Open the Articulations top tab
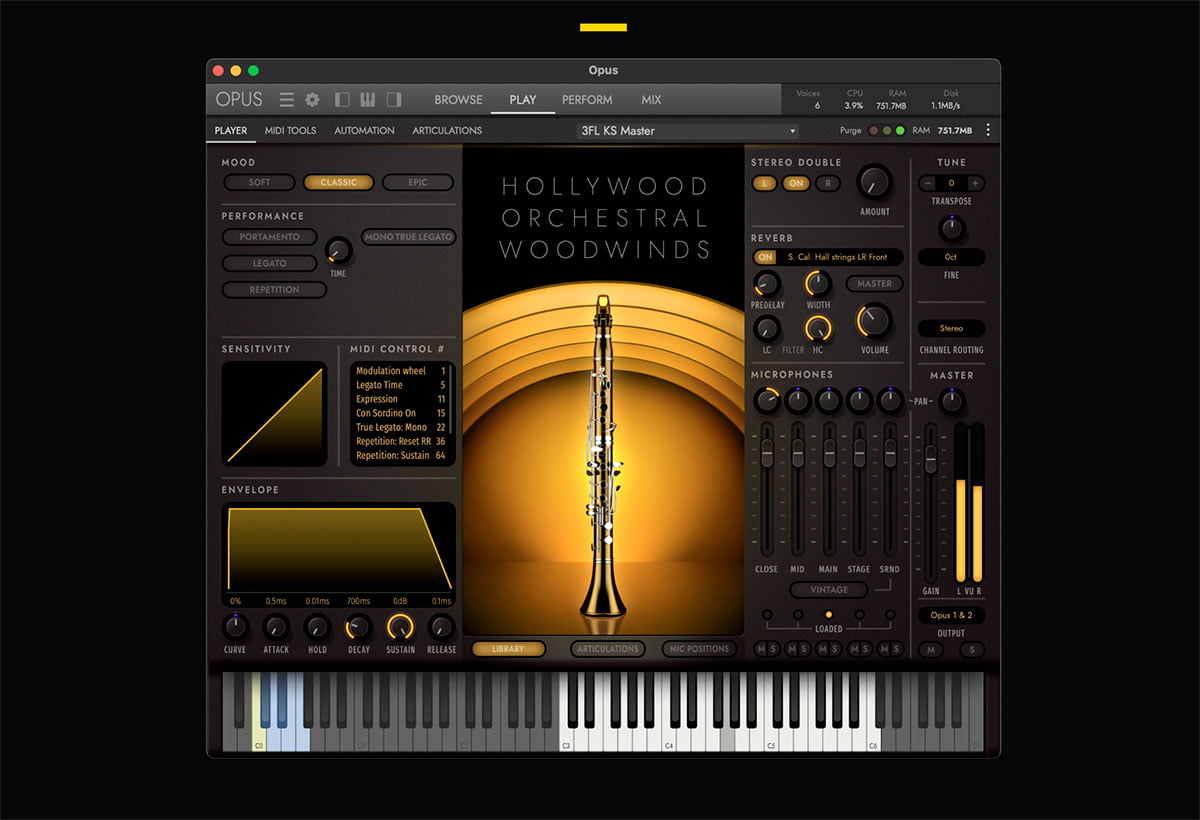 (x=447, y=130)
